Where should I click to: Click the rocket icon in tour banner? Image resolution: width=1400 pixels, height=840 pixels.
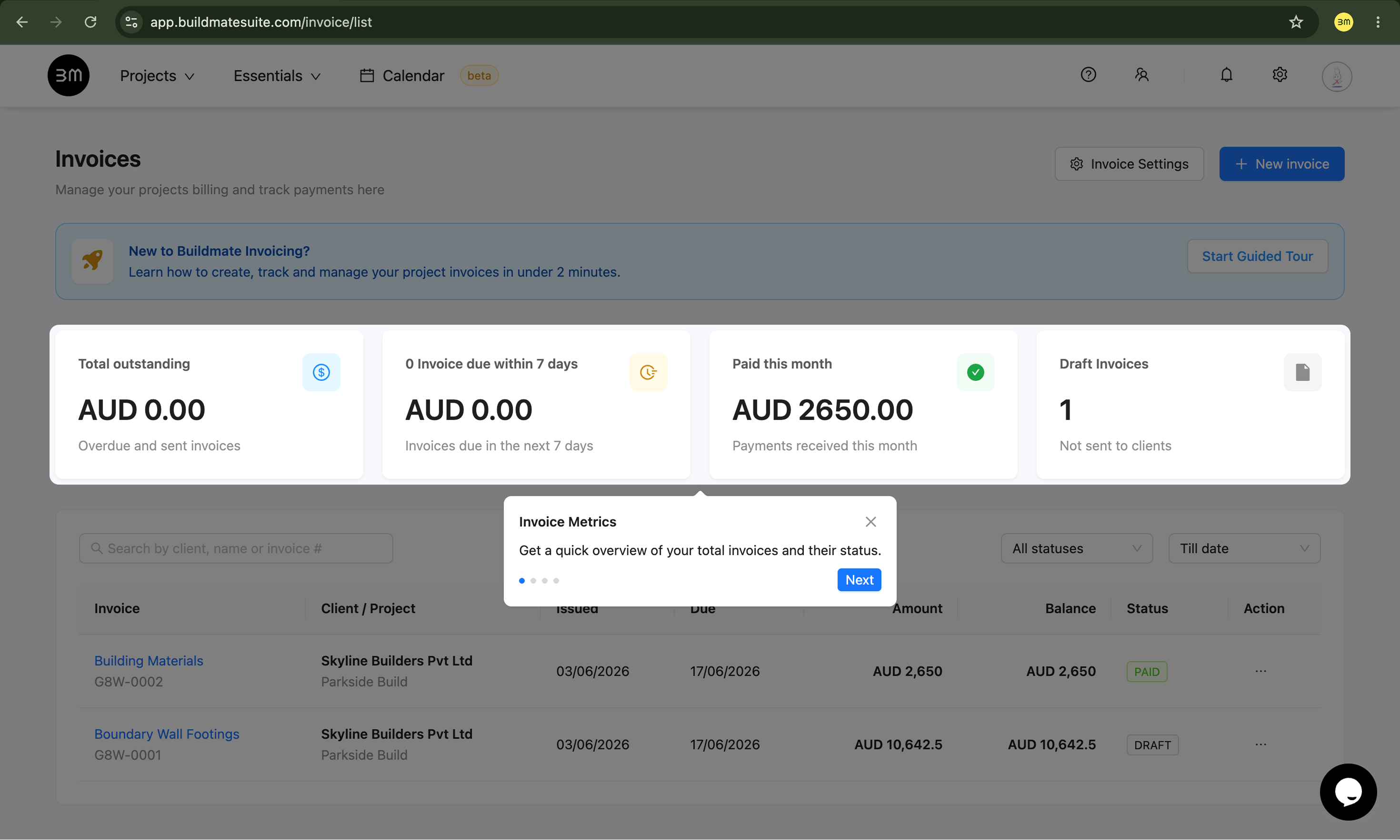(92, 261)
